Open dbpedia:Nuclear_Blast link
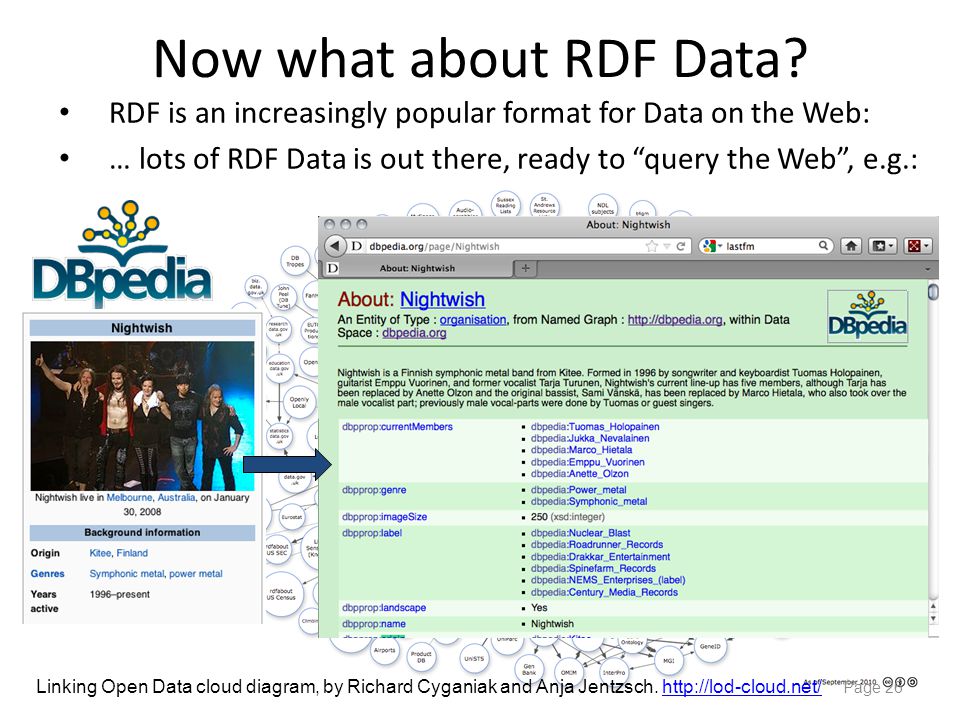This screenshot has width=960, height=720. pyautogui.click(x=580, y=533)
